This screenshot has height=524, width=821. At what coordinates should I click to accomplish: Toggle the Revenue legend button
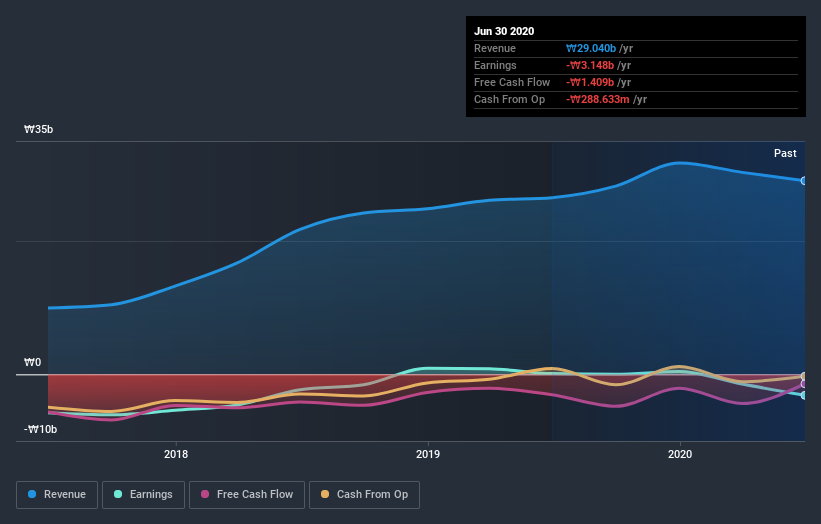click(x=57, y=495)
